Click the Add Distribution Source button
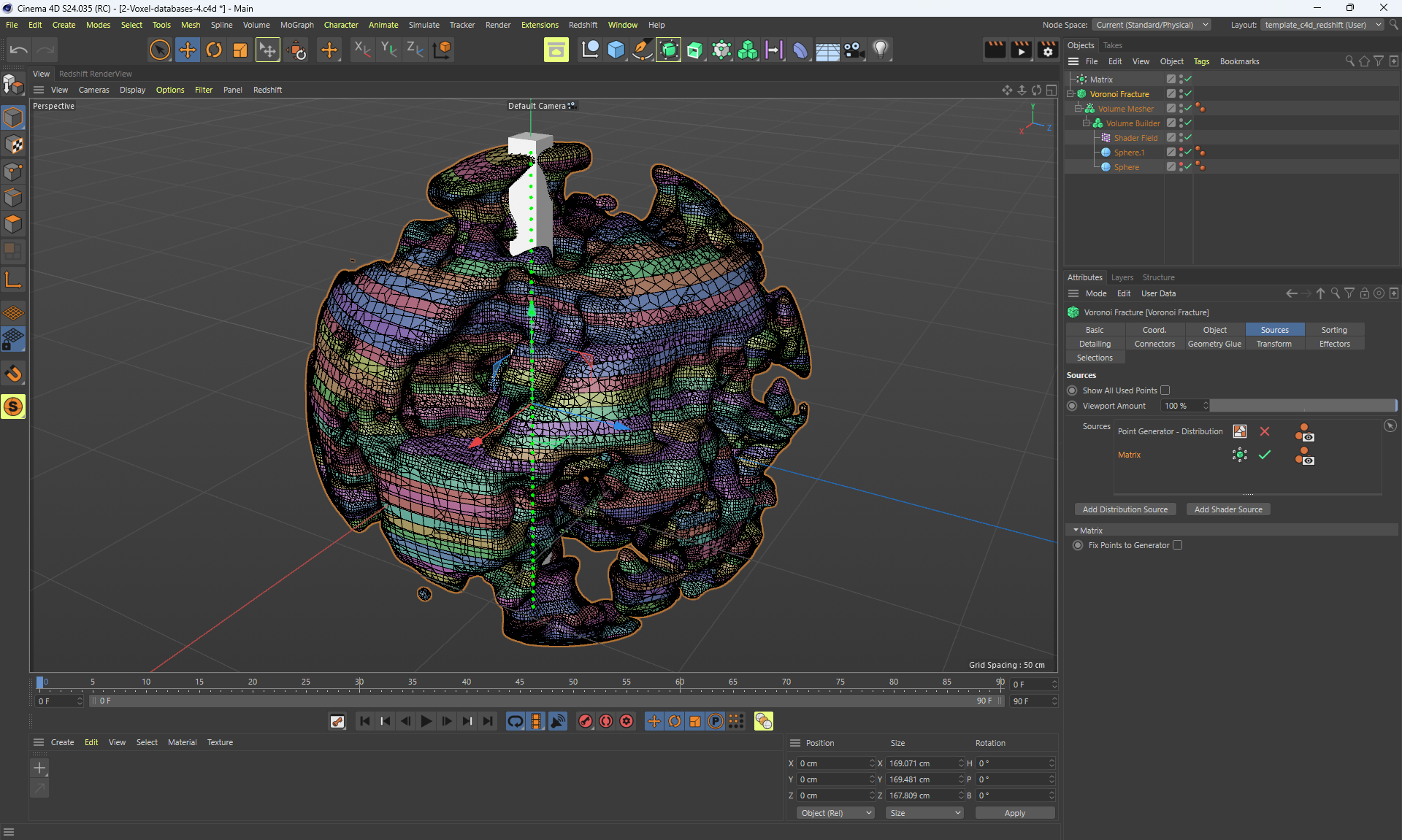1402x840 pixels. [1125, 509]
